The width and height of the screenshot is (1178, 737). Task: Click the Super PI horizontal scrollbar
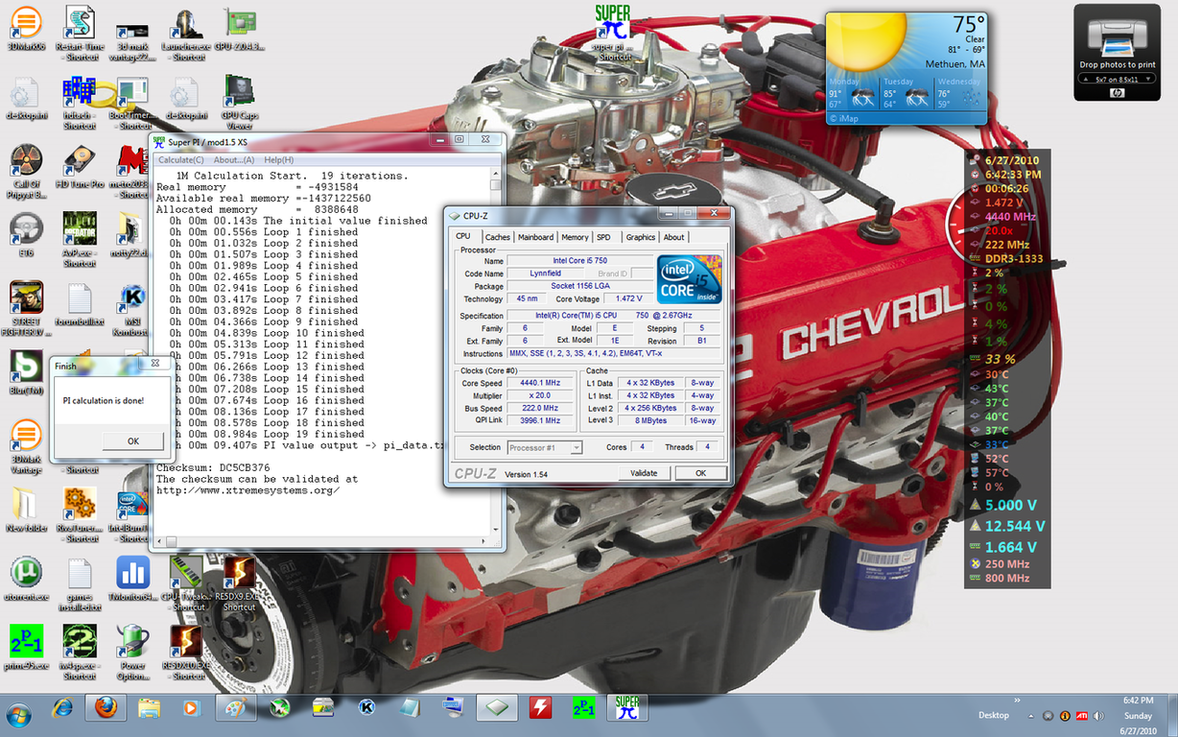pos(324,541)
